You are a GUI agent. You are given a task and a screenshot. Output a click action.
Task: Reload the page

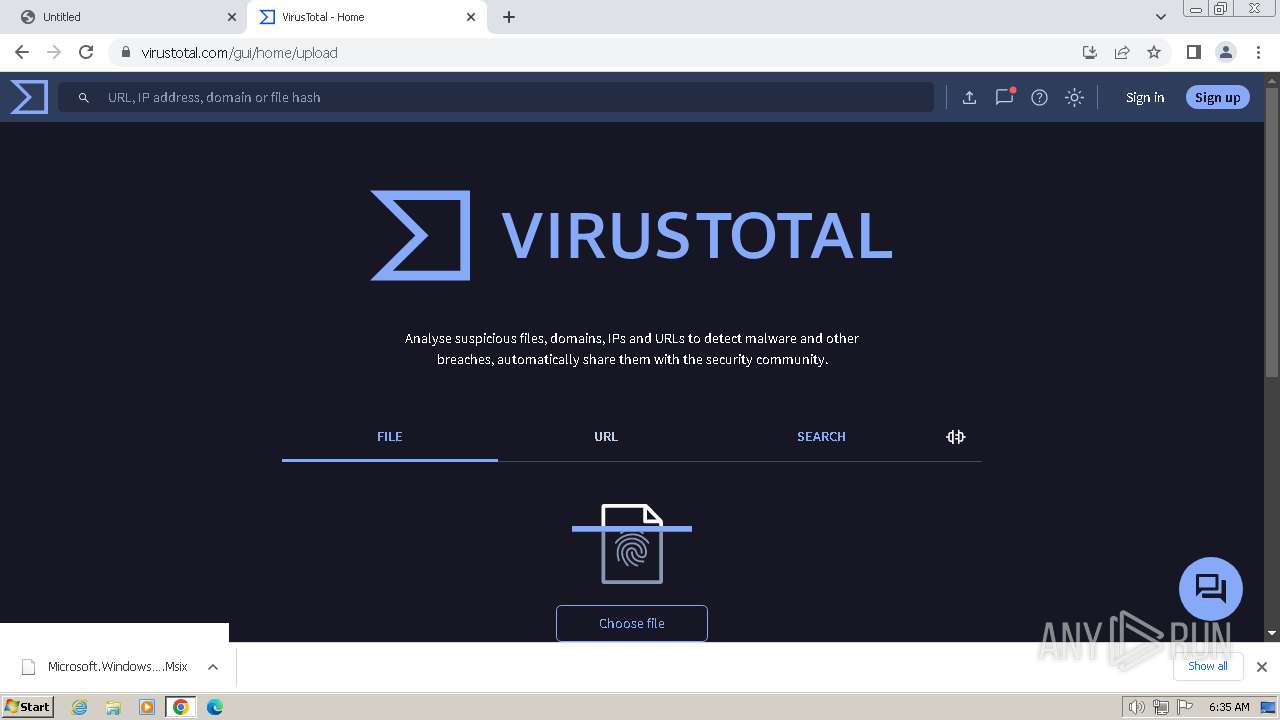point(86,52)
